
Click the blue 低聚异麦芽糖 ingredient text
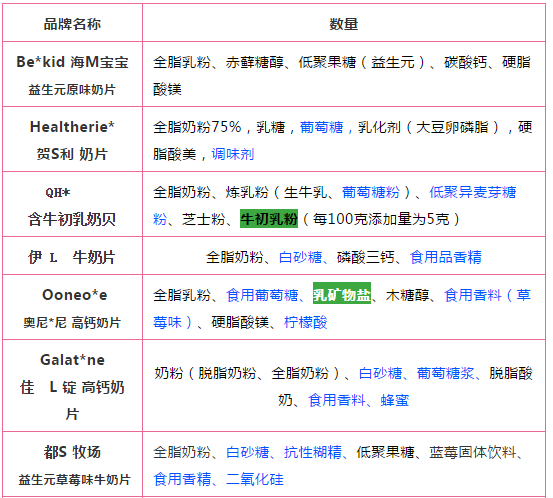click(x=473, y=192)
